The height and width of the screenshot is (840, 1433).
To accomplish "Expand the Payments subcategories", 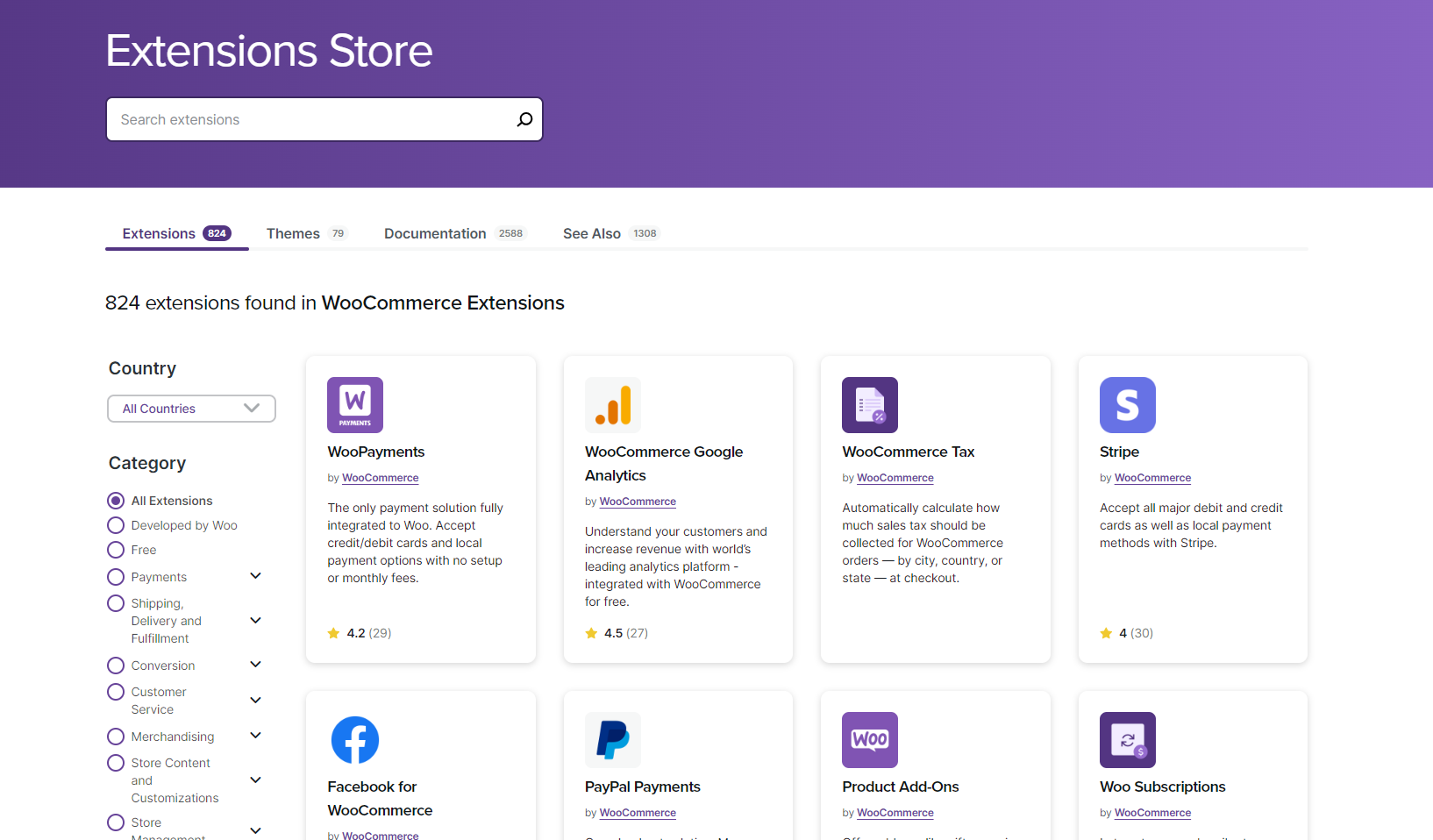I will (x=256, y=576).
